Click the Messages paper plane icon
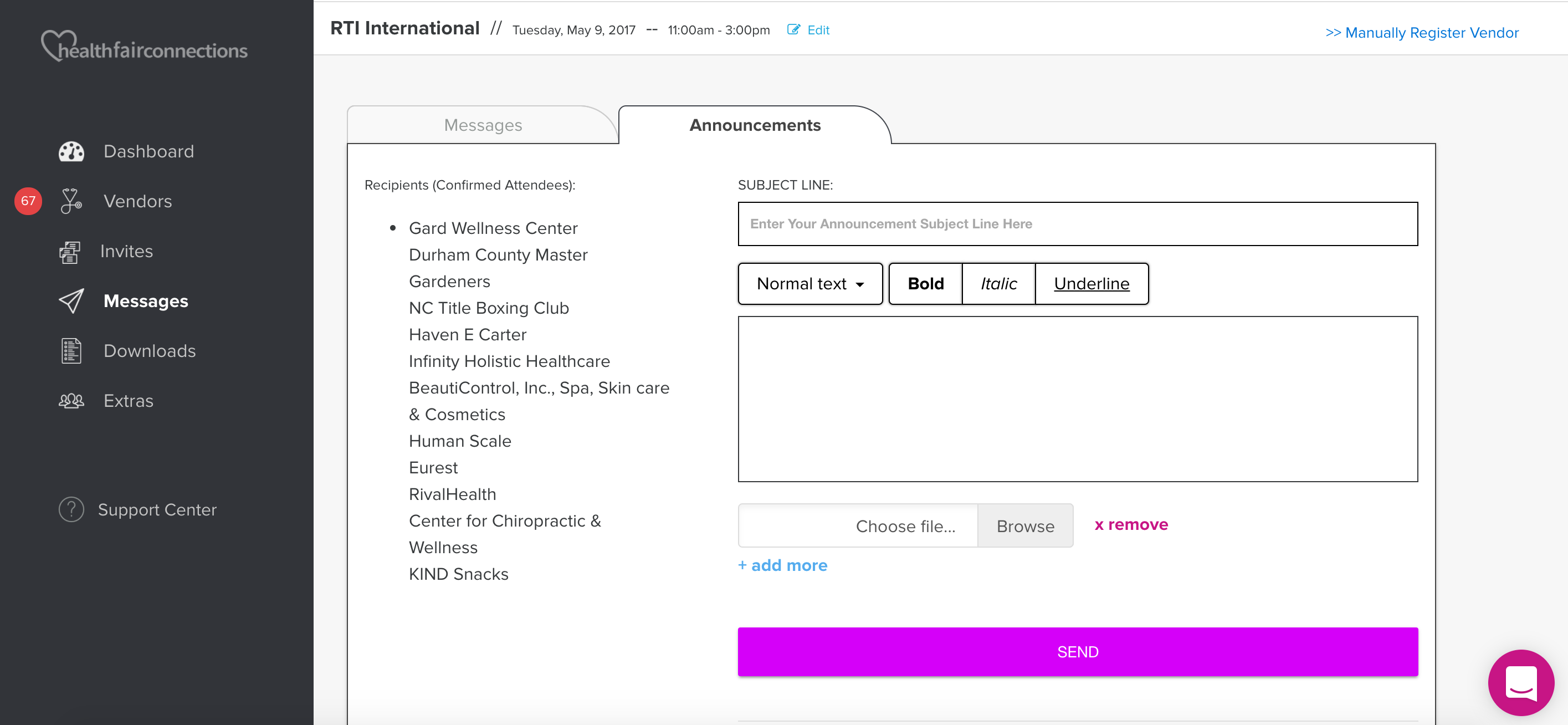This screenshot has width=1568, height=725. [71, 301]
